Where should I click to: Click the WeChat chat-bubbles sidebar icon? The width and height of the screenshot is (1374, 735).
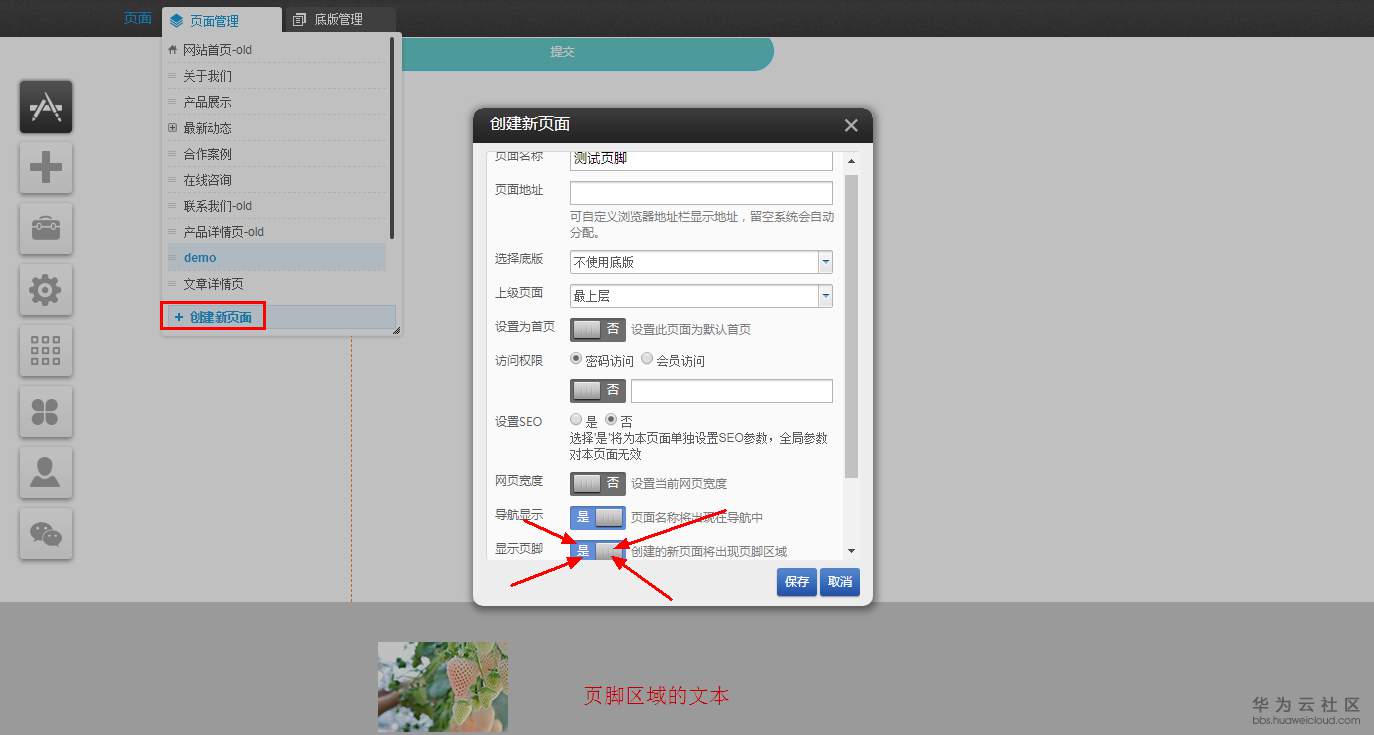click(x=46, y=534)
